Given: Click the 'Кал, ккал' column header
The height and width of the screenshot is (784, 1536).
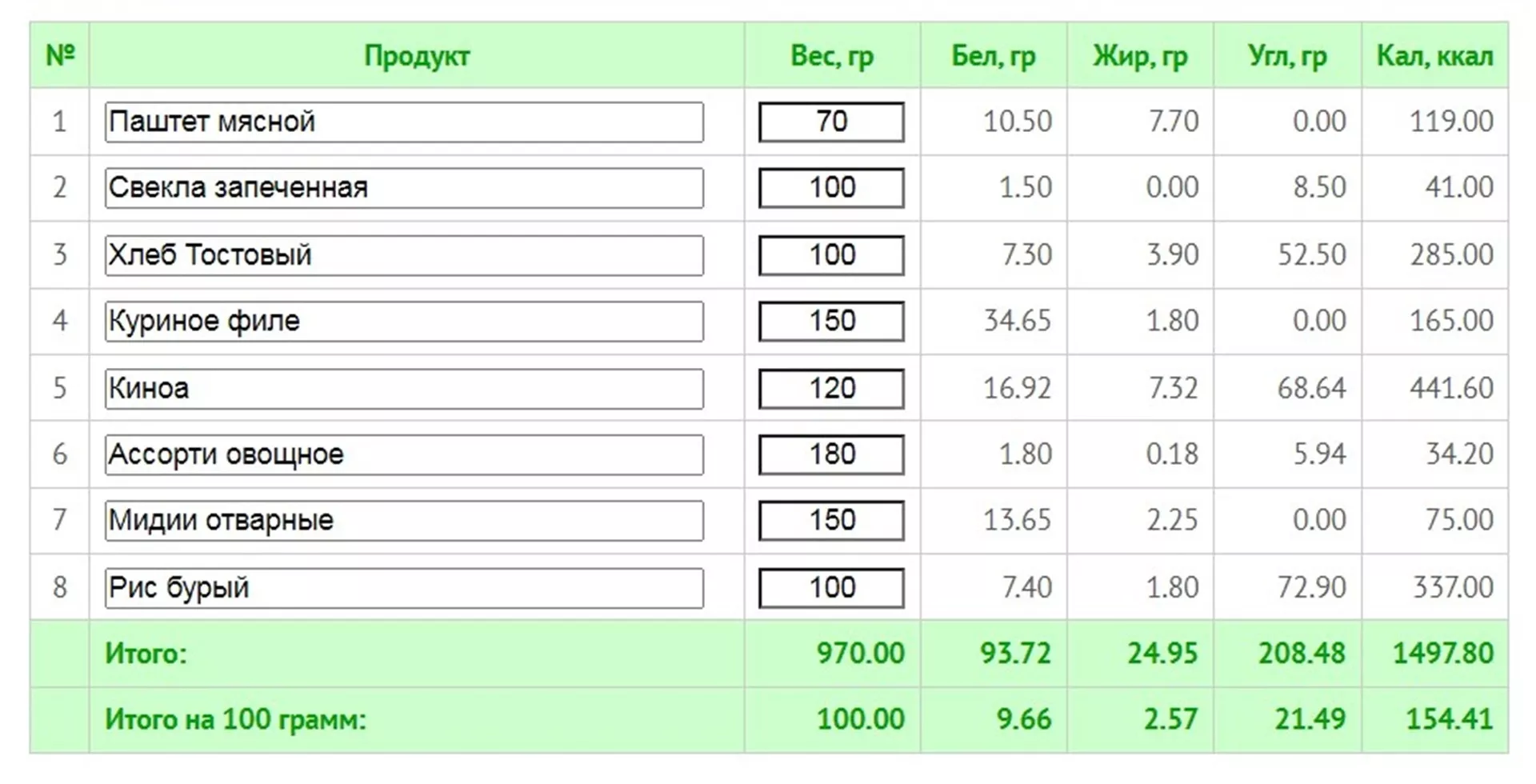Looking at the screenshot, I should (x=1434, y=56).
